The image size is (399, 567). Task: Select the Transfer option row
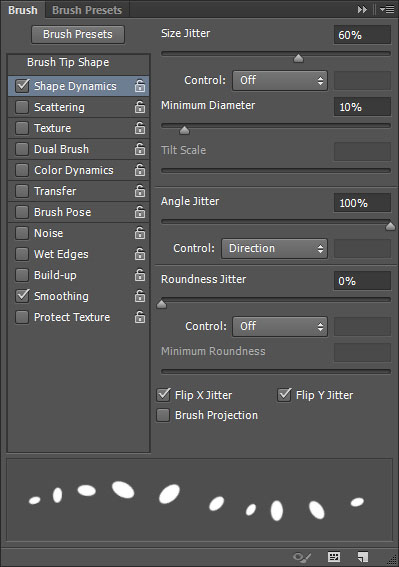(78, 191)
